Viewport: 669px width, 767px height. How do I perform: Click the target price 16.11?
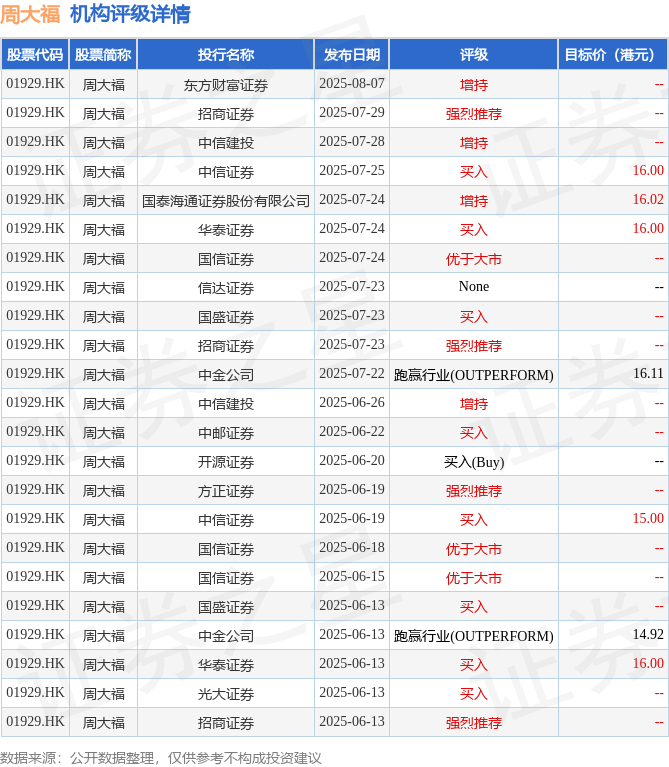pos(648,374)
